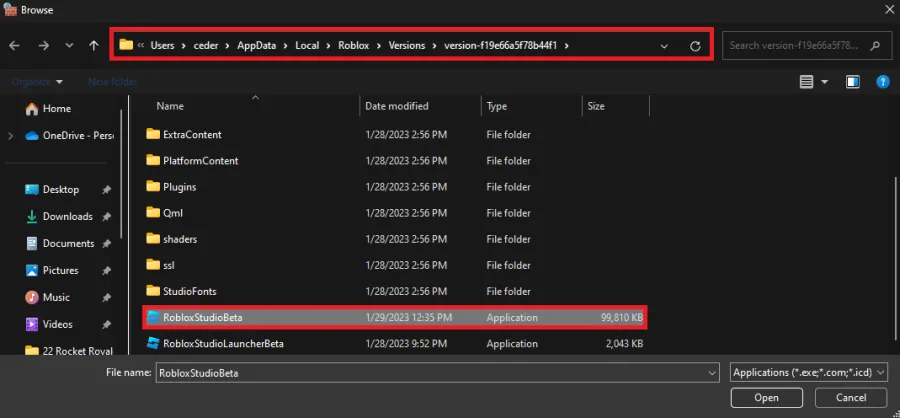Screen dimensions: 900x418
Task: Open the Organize menu
Action: 37,82
